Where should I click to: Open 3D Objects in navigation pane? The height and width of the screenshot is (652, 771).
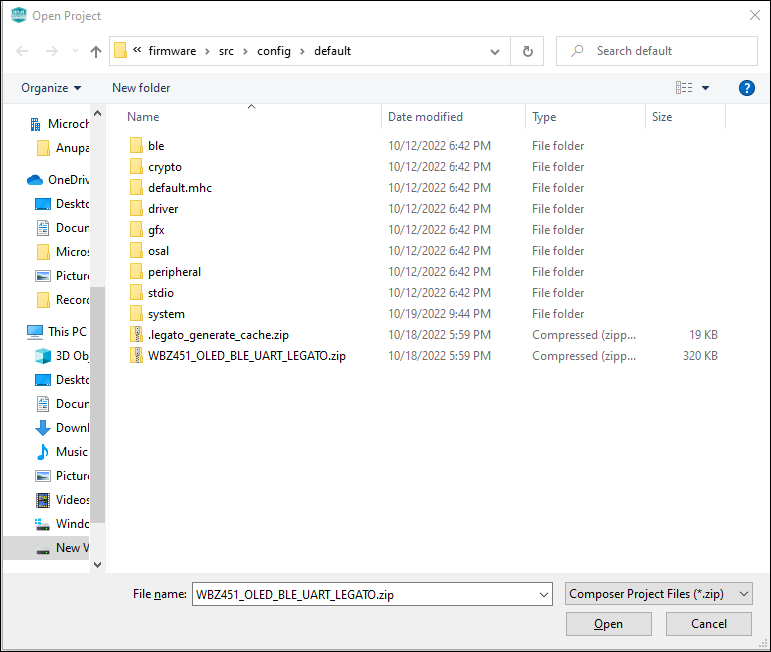point(62,356)
